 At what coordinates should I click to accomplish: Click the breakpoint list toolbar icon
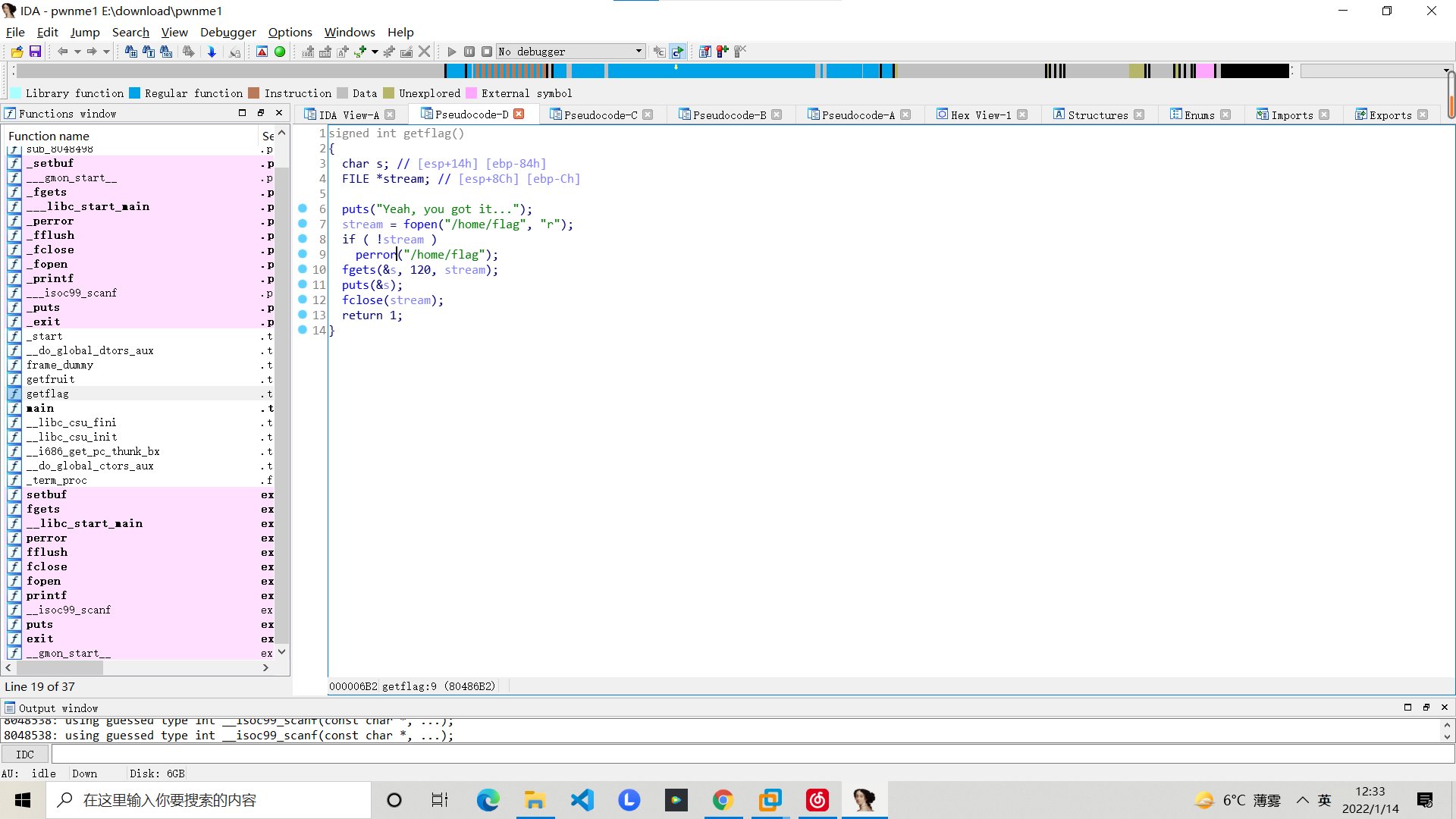pos(705,52)
